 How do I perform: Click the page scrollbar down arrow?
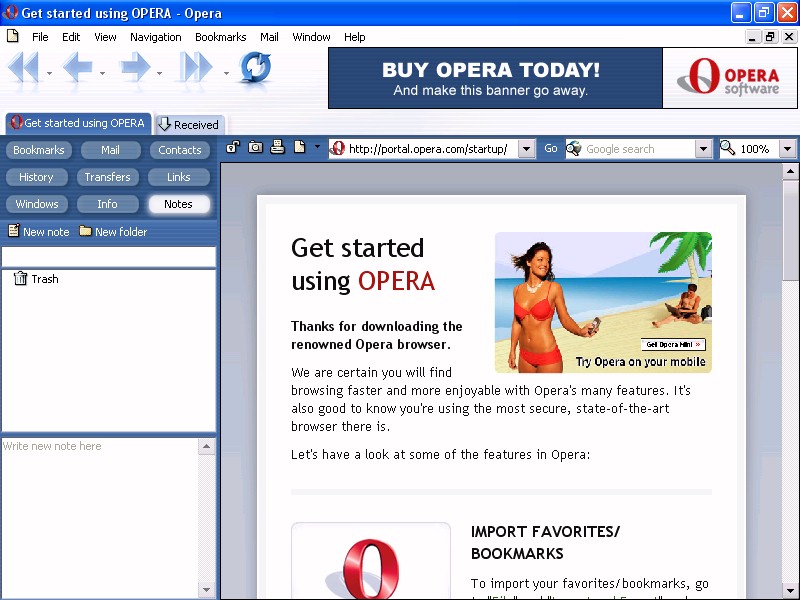tap(790, 591)
